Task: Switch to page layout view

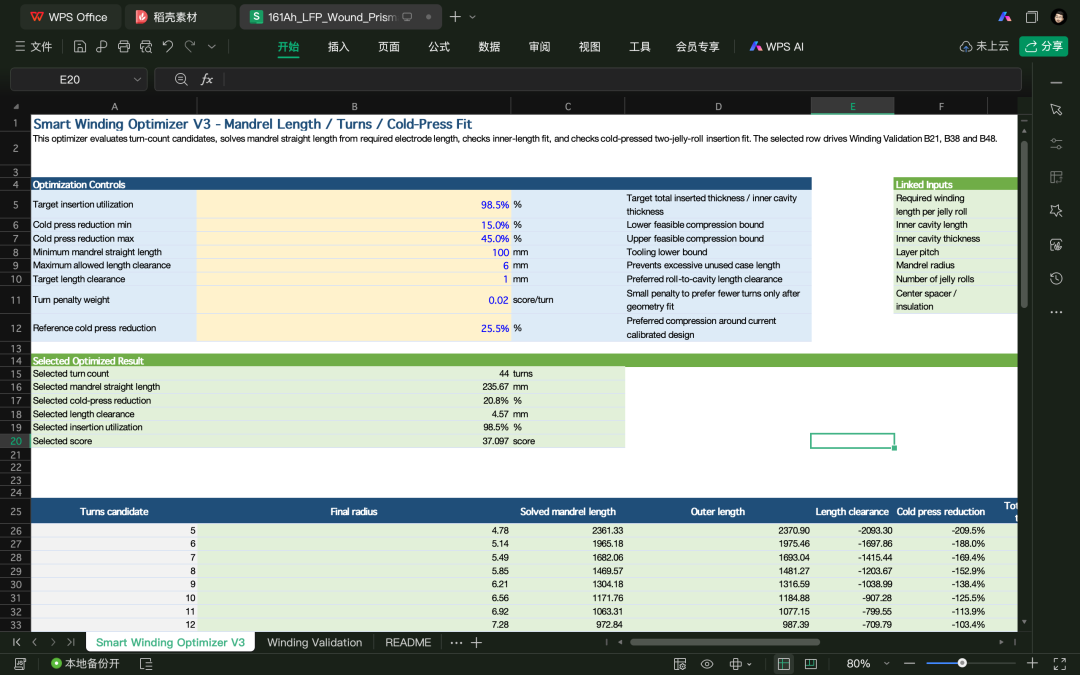Action: [811, 663]
